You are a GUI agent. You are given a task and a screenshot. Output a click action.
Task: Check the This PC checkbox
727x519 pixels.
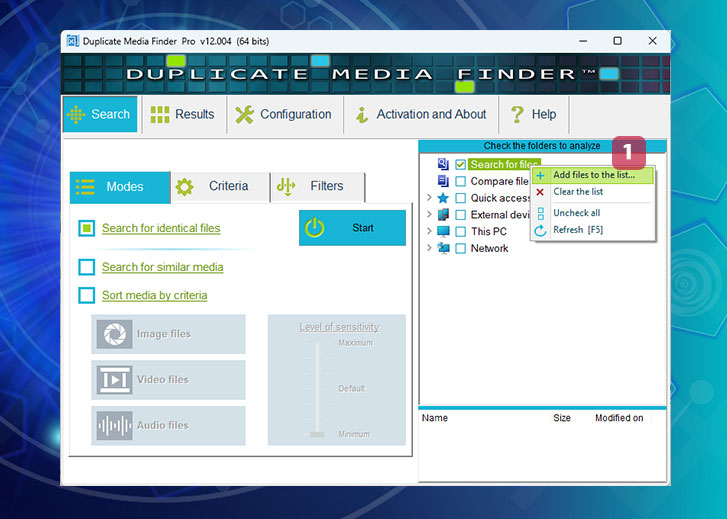pos(460,231)
